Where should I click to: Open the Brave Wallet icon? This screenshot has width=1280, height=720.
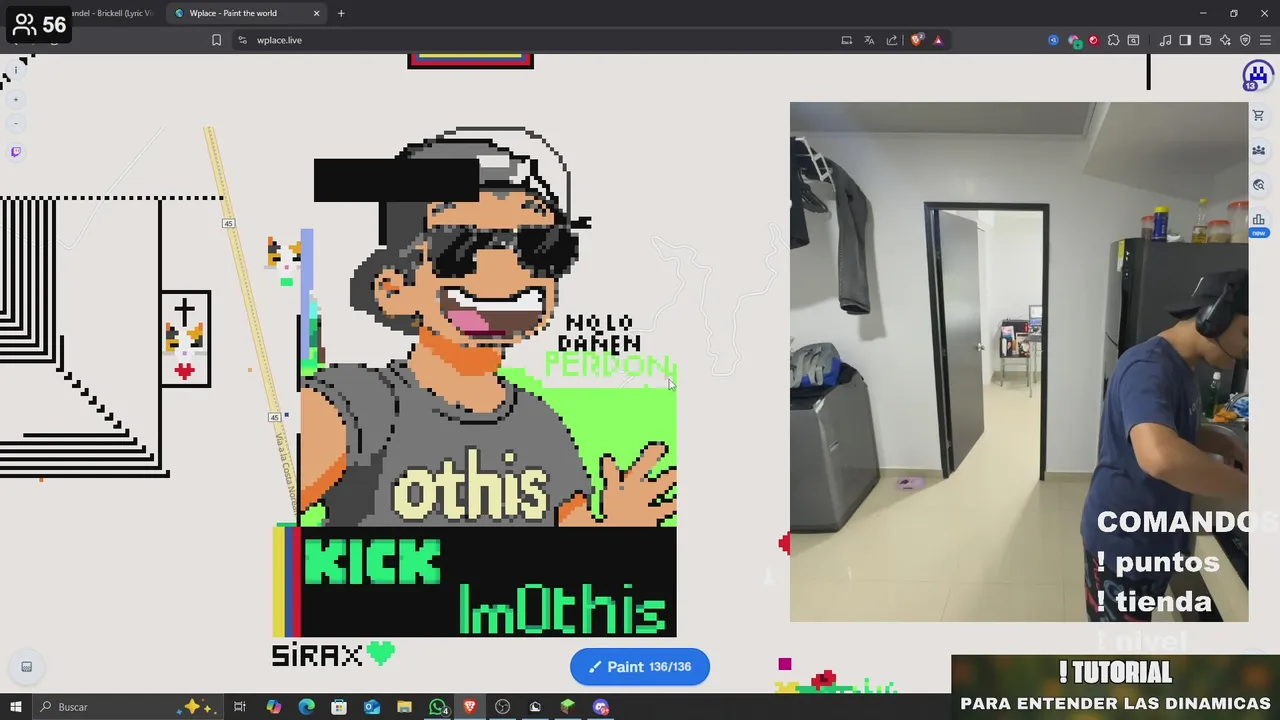click(1205, 40)
